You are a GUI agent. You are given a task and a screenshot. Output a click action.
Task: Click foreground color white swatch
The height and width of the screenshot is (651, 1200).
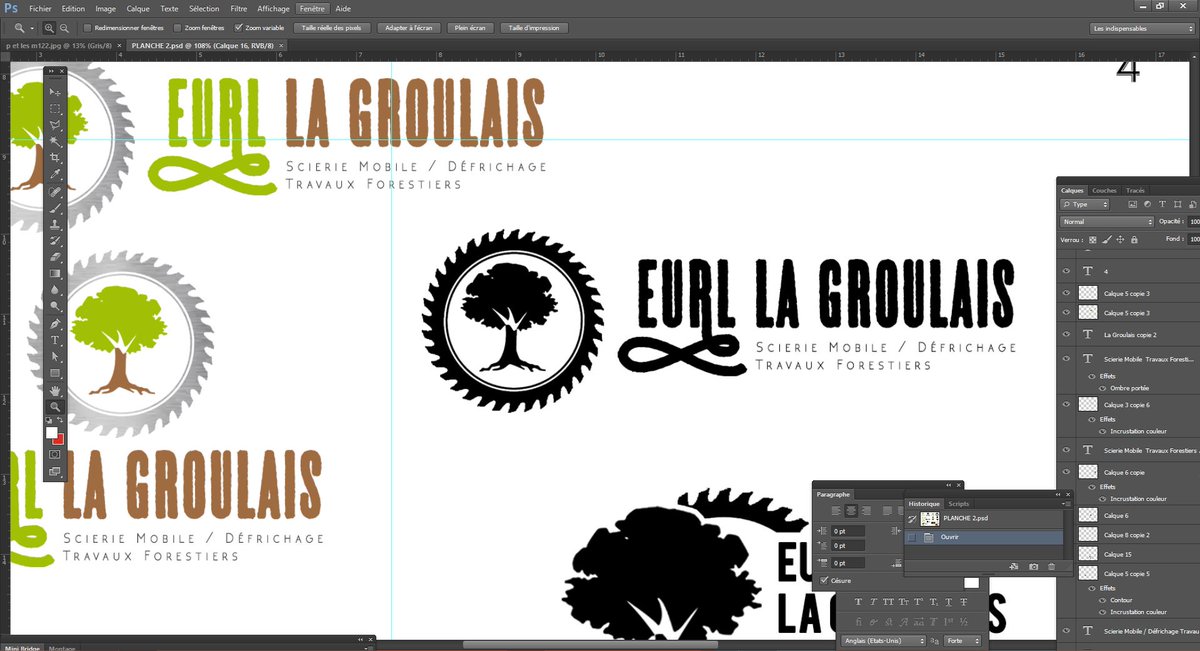point(52,431)
